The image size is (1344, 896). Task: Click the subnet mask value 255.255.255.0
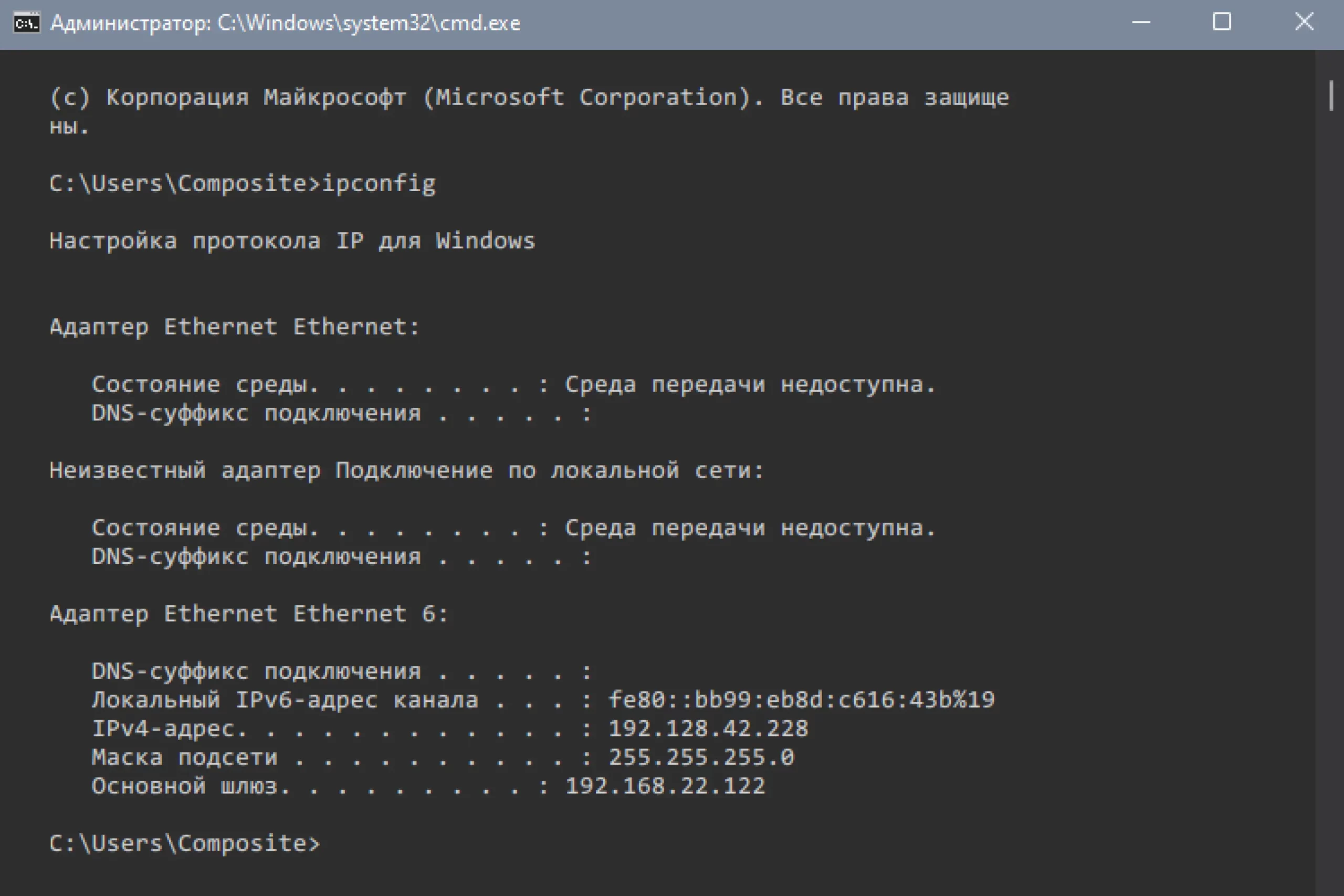701,757
